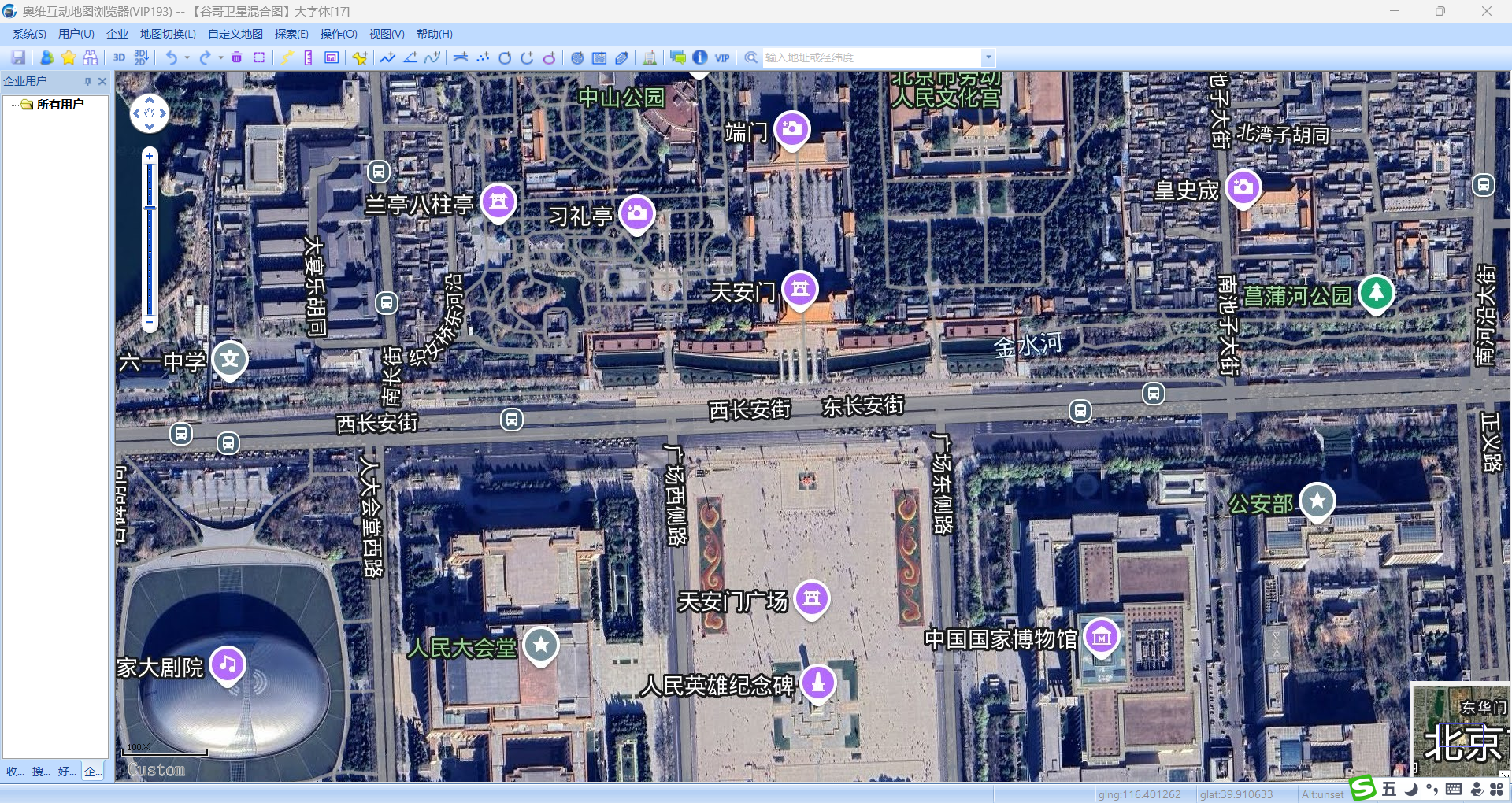Click the blue info icon
Image resolution: width=1512 pixels, height=803 pixels.
point(699,57)
